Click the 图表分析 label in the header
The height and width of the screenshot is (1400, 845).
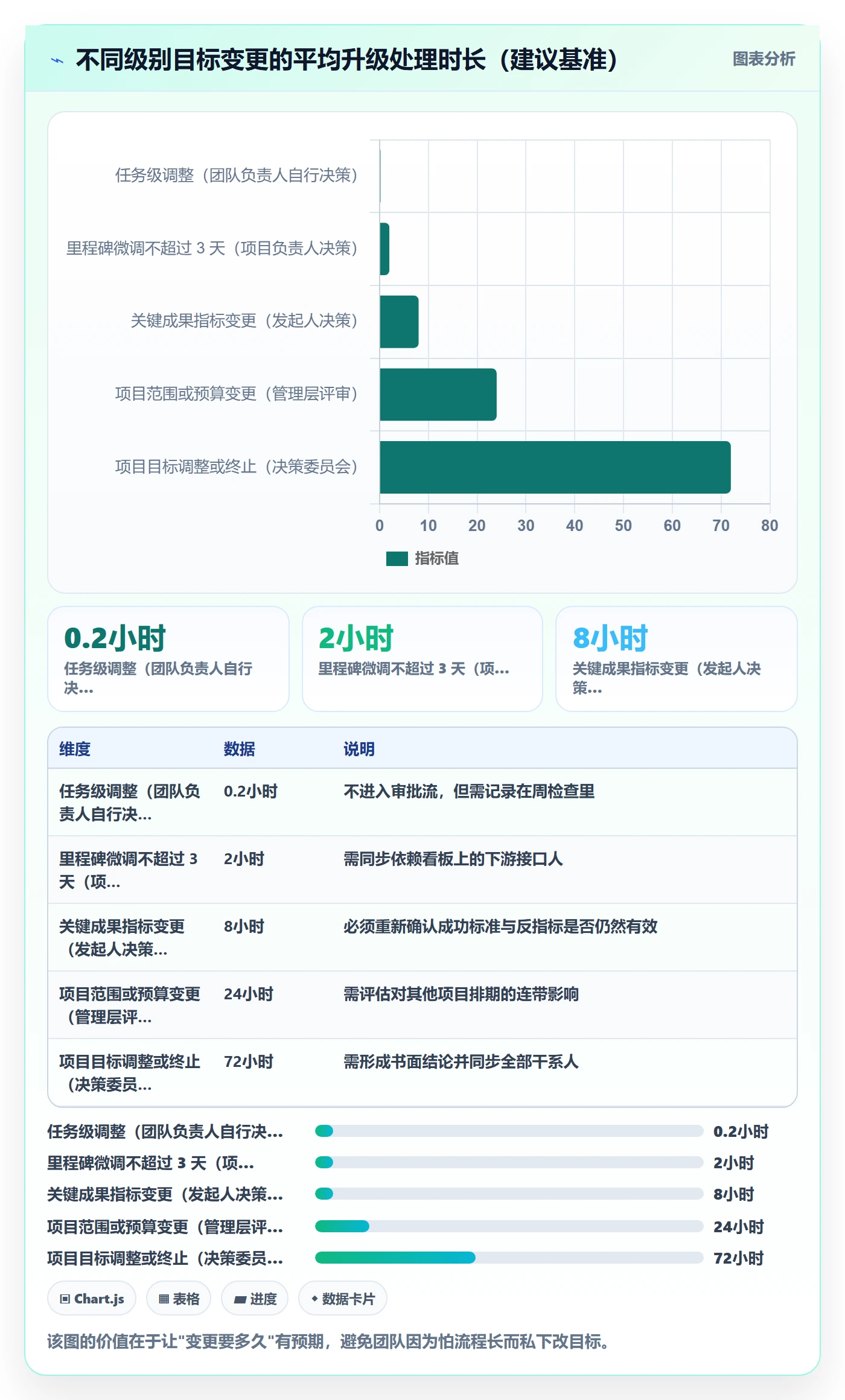764,59
